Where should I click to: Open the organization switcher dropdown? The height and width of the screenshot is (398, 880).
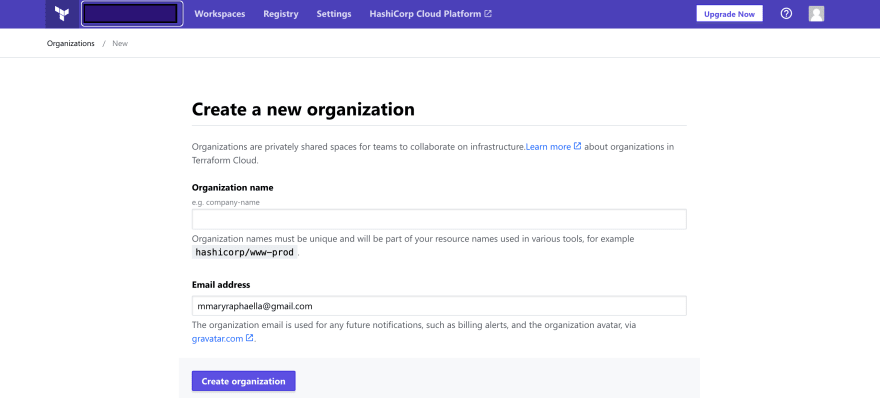(132, 14)
